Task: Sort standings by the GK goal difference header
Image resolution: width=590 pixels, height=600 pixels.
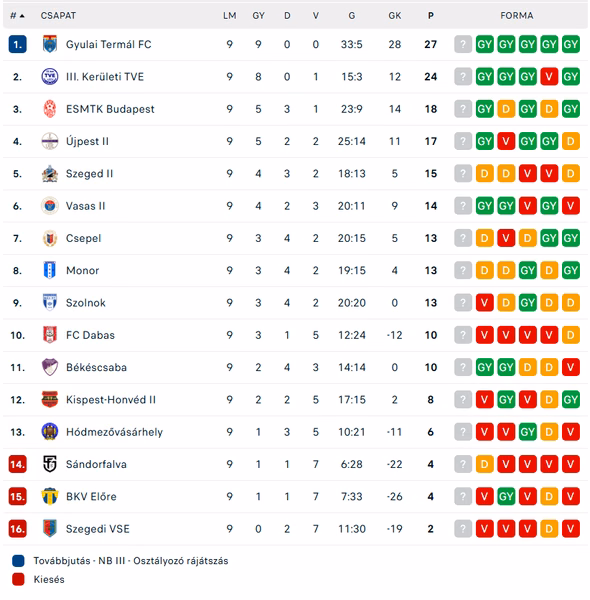Action: coord(394,16)
